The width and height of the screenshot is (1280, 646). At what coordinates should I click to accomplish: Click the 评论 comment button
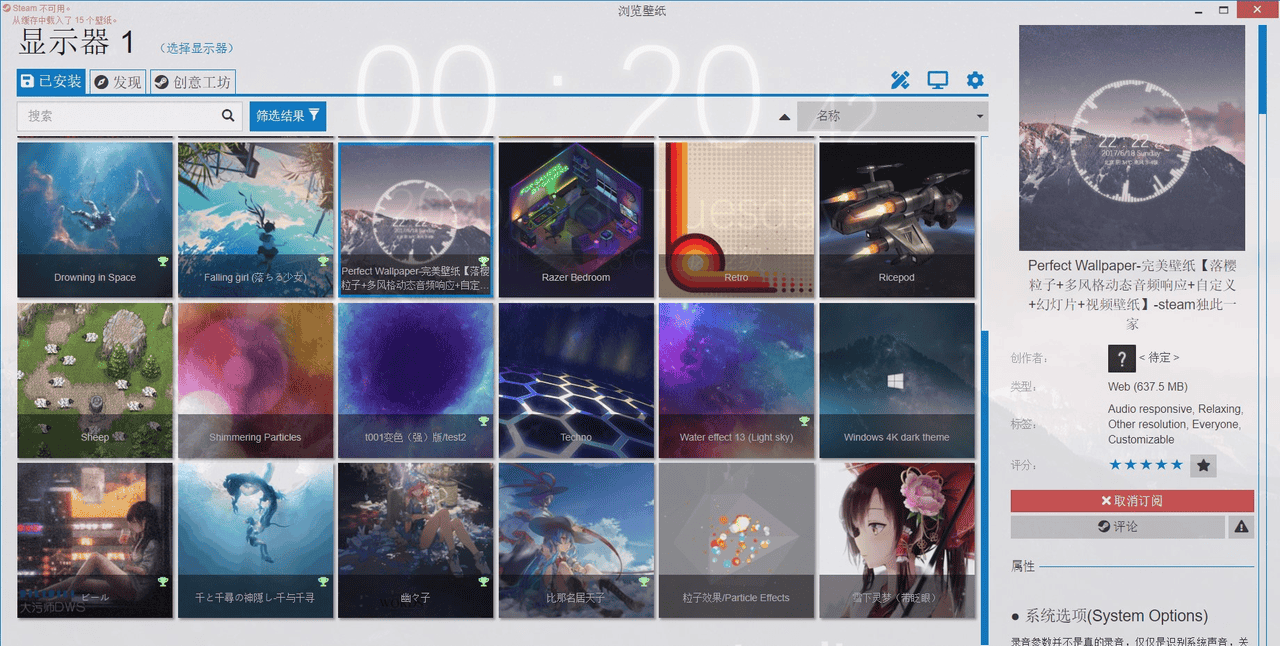[x=1117, y=527]
